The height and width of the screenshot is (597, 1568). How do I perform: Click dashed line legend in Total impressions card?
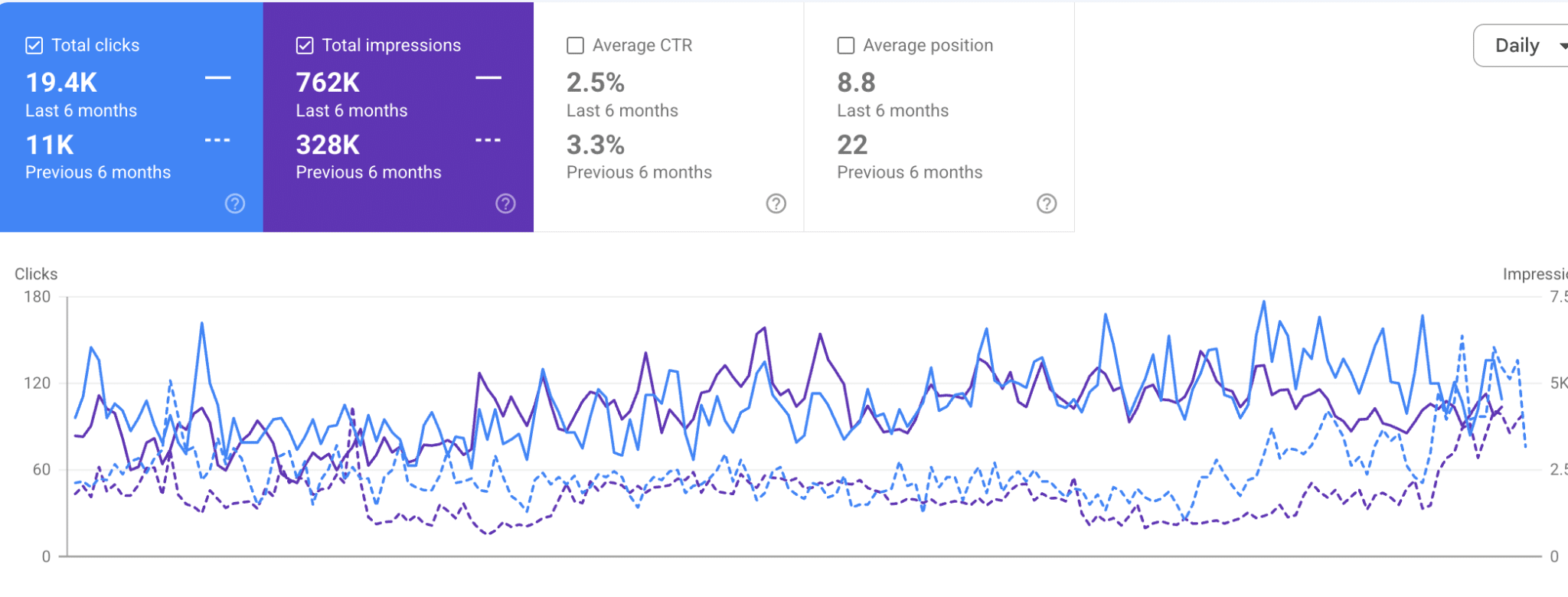point(488,140)
